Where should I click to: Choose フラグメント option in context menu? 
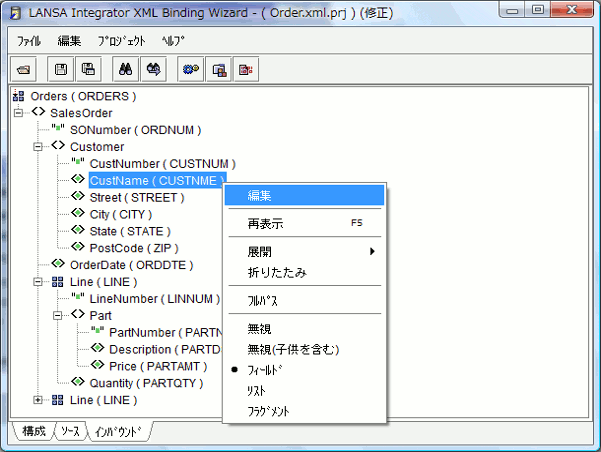(305, 411)
